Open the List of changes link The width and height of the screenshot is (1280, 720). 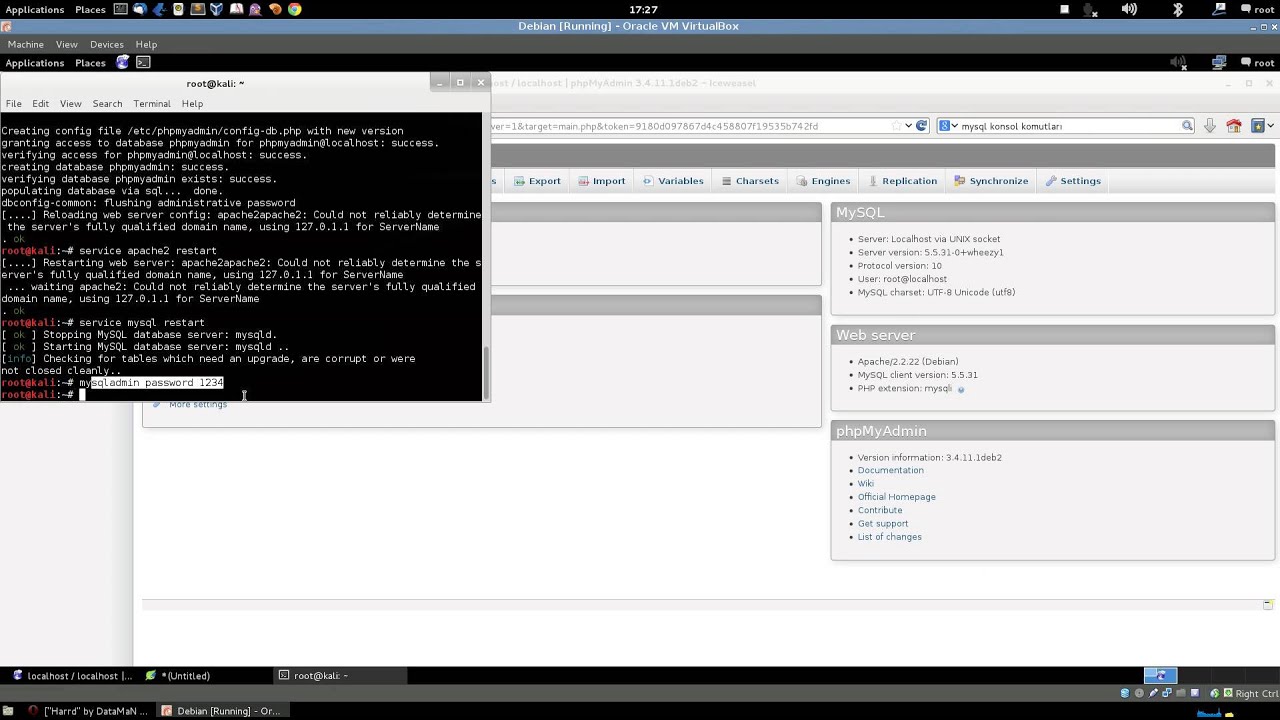(x=889, y=537)
